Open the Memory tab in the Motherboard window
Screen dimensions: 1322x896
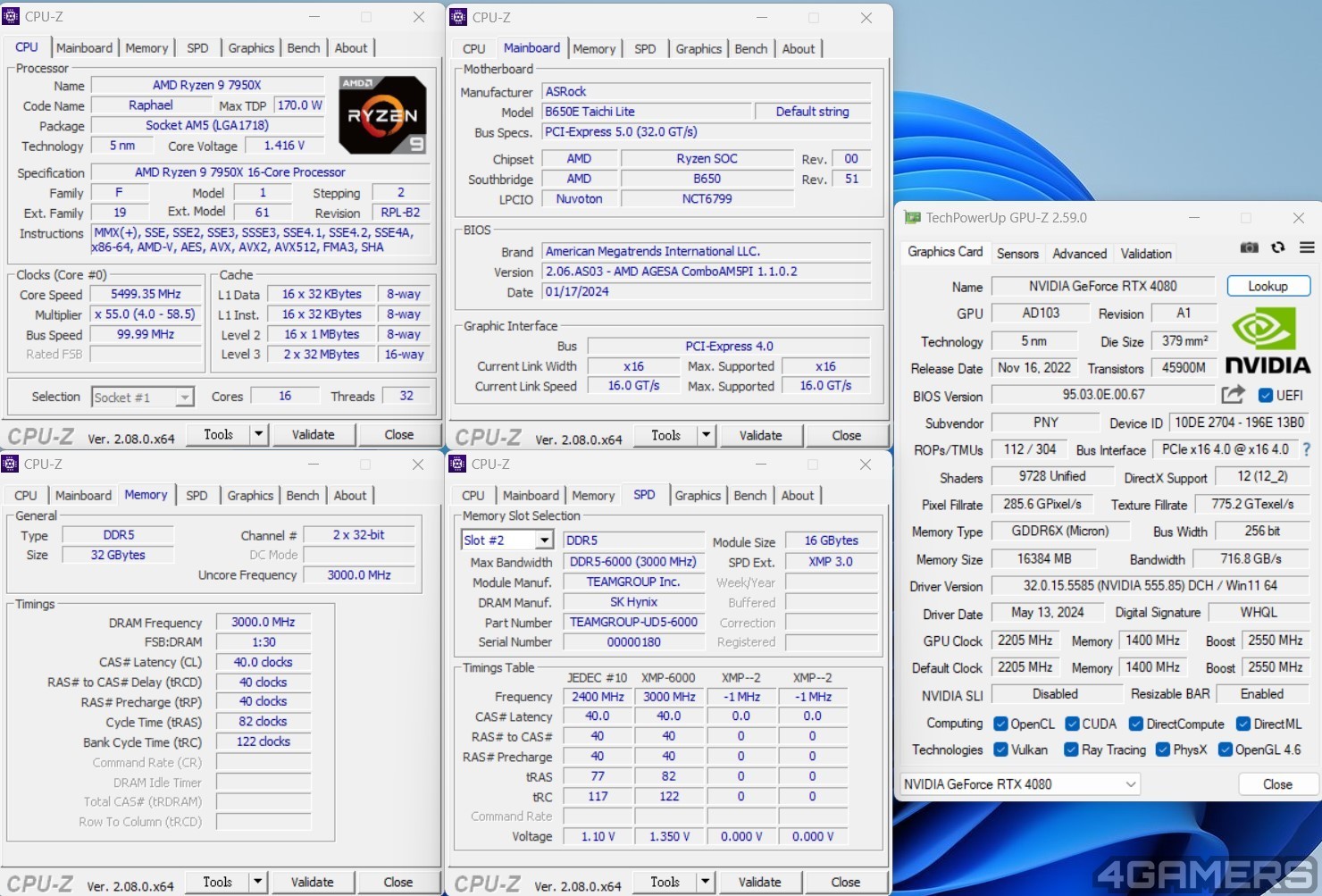click(594, 49)
